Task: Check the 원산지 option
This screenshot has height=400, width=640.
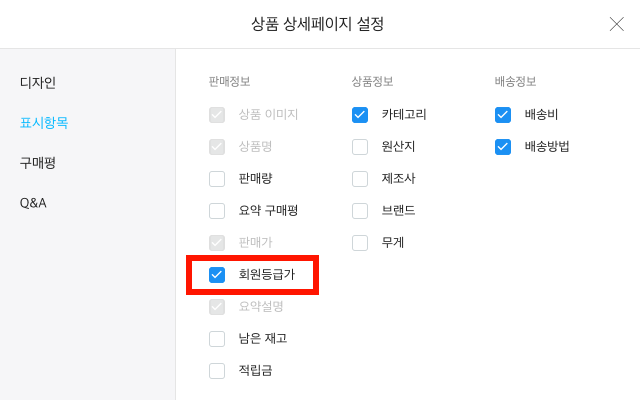Action: [x=360, y=146]
